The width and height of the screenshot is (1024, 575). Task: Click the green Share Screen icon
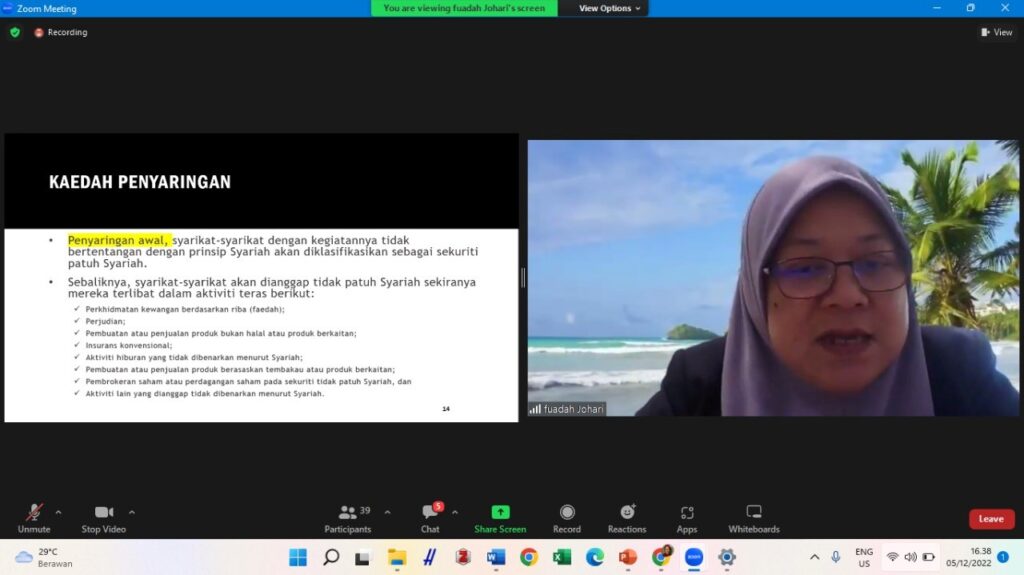500,512
